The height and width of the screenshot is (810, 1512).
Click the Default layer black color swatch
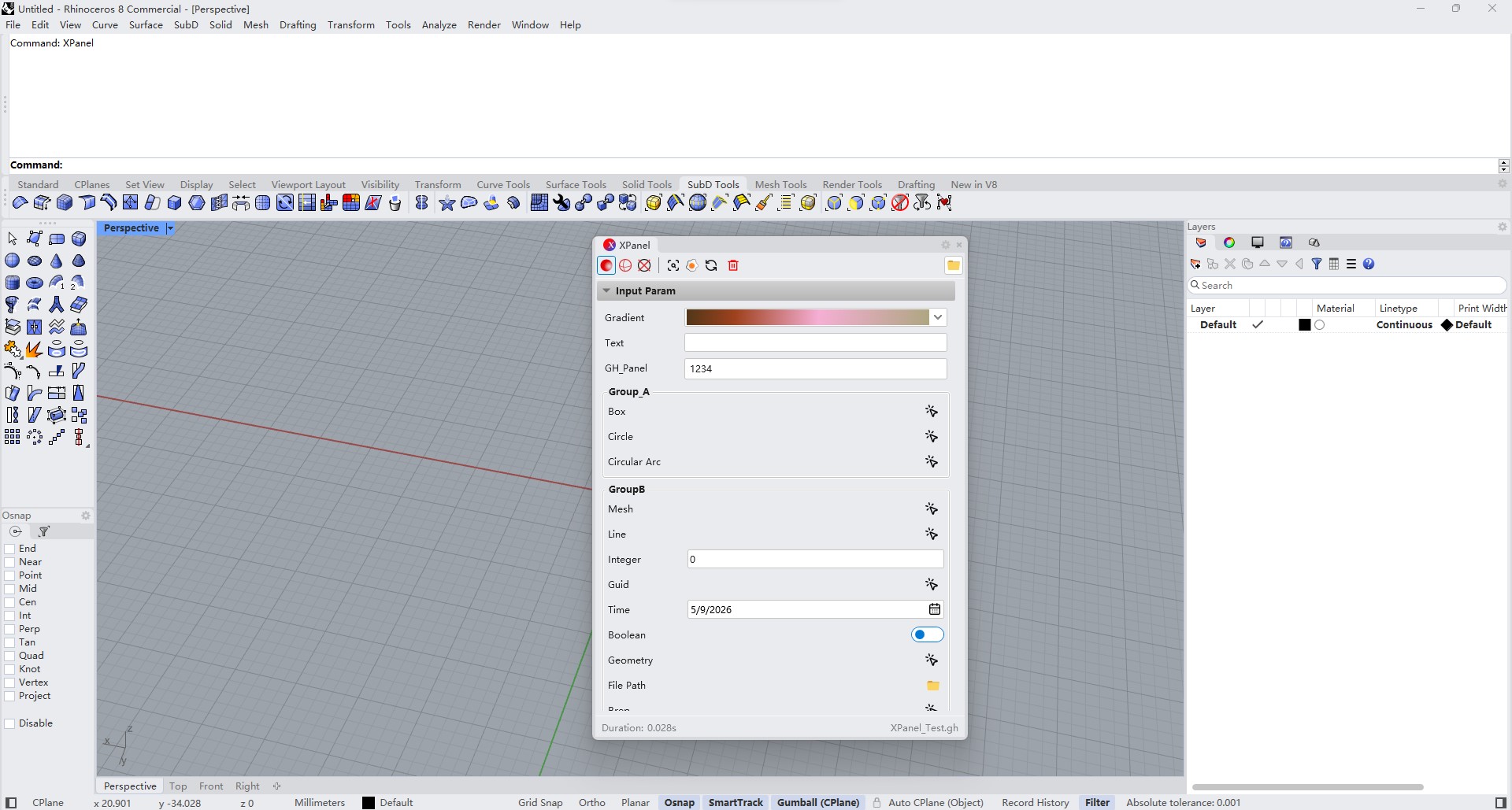(x=1304, y=325)
